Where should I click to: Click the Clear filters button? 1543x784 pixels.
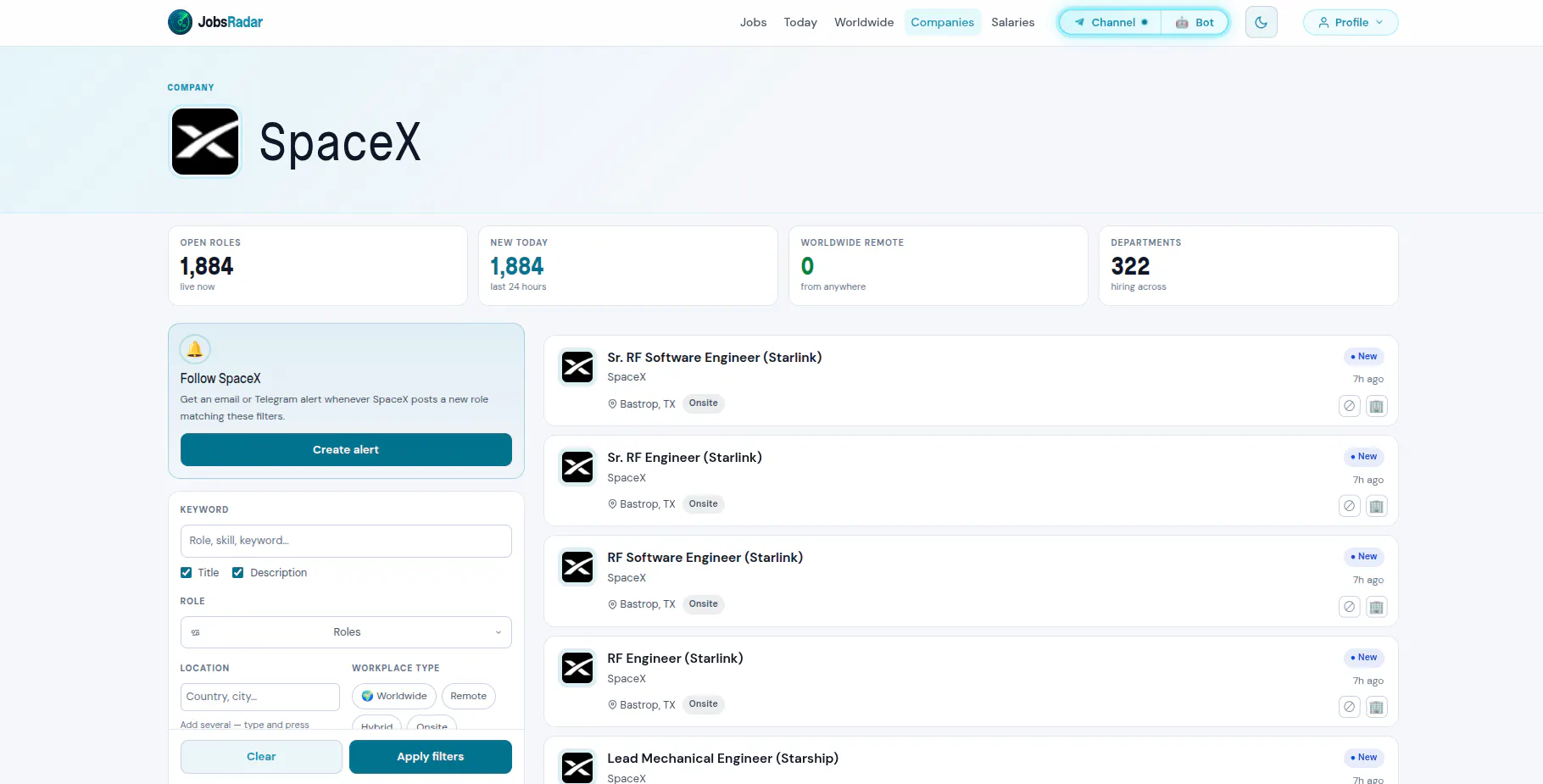(261, 756)
